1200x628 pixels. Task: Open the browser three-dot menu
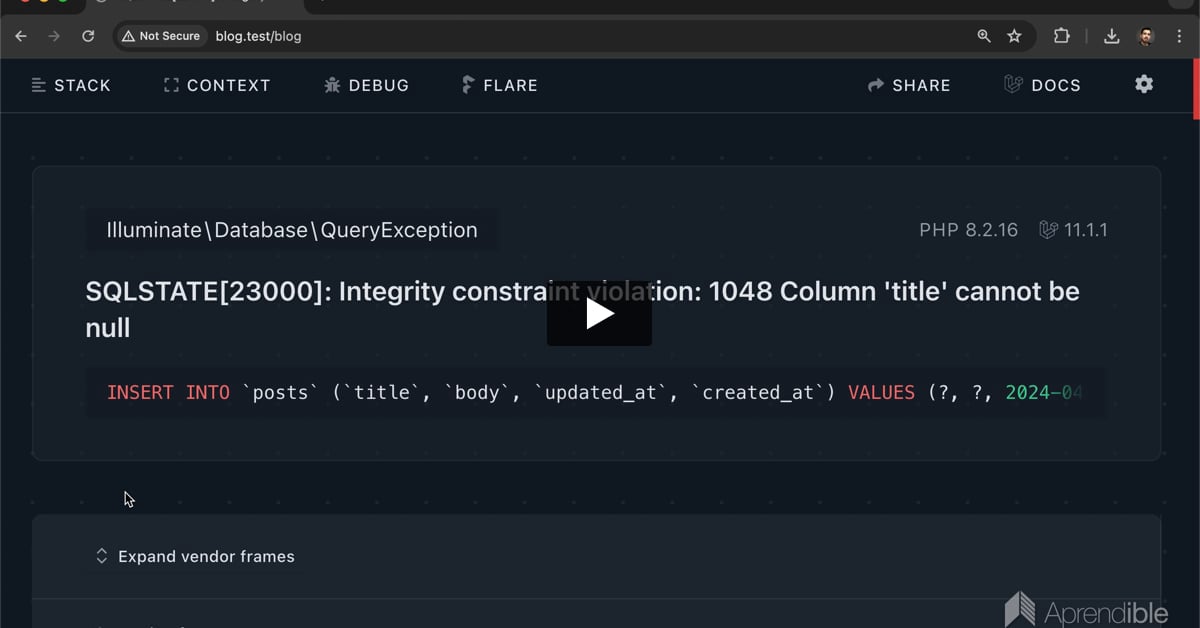tap(1179, 36)
